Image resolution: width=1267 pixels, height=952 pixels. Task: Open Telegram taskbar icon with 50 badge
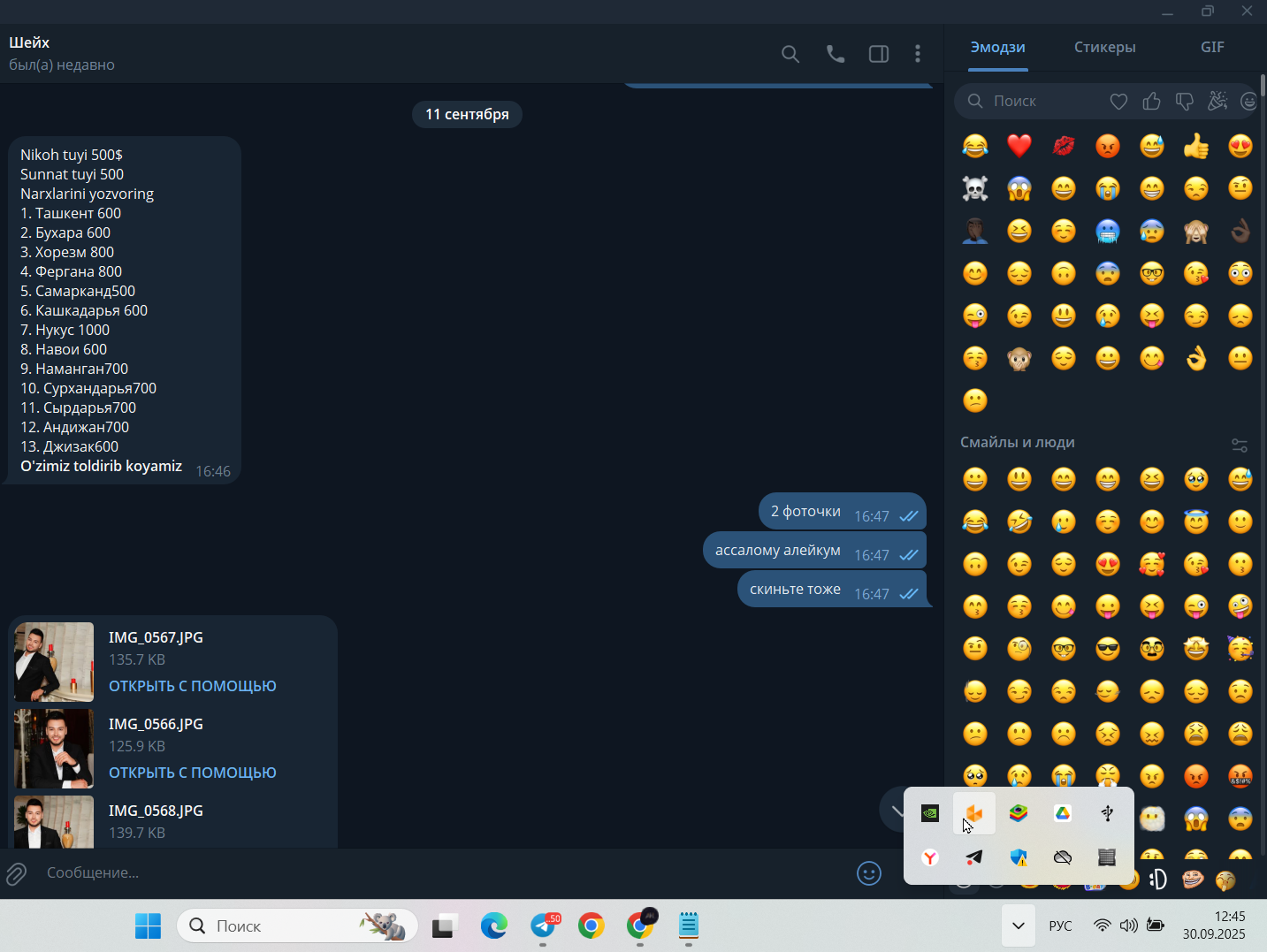544,925
